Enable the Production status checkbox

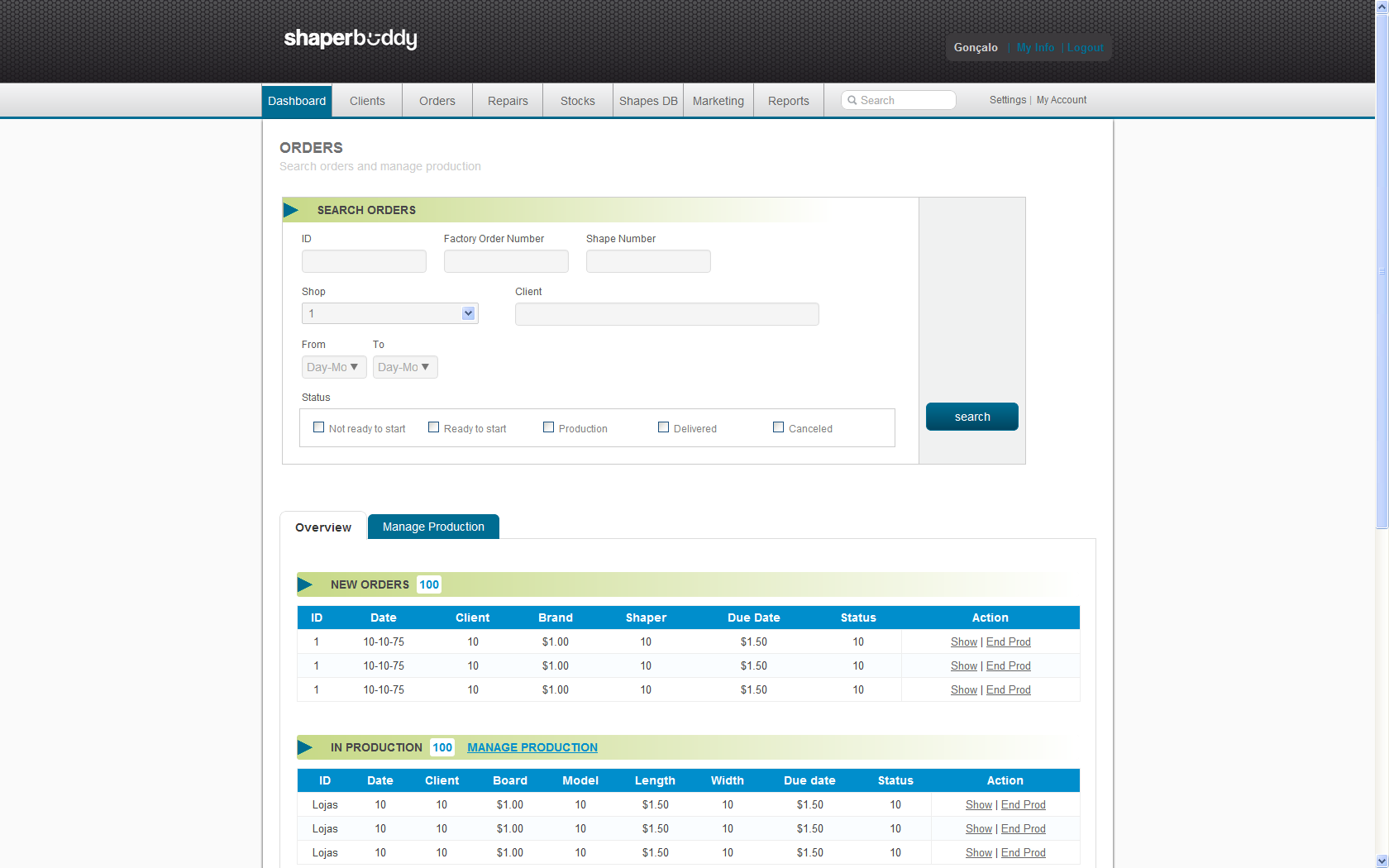click(x=548, y=427)
